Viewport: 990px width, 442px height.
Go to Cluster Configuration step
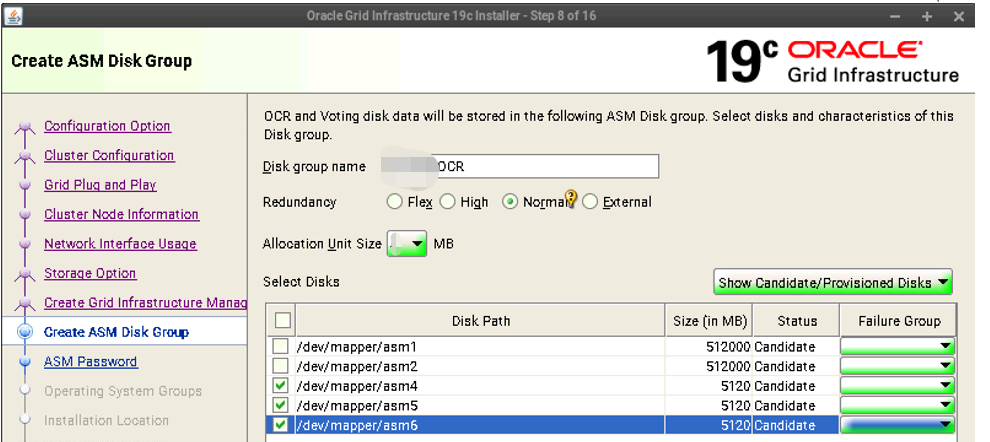click(109, 155)
